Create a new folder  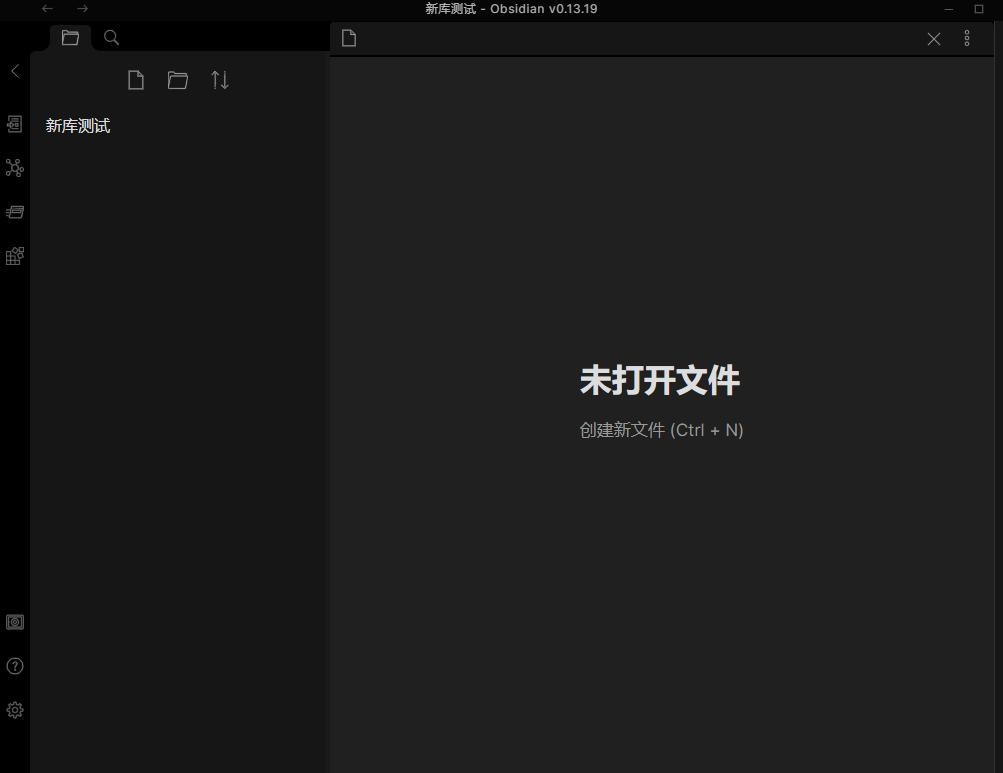click(178, 80)
